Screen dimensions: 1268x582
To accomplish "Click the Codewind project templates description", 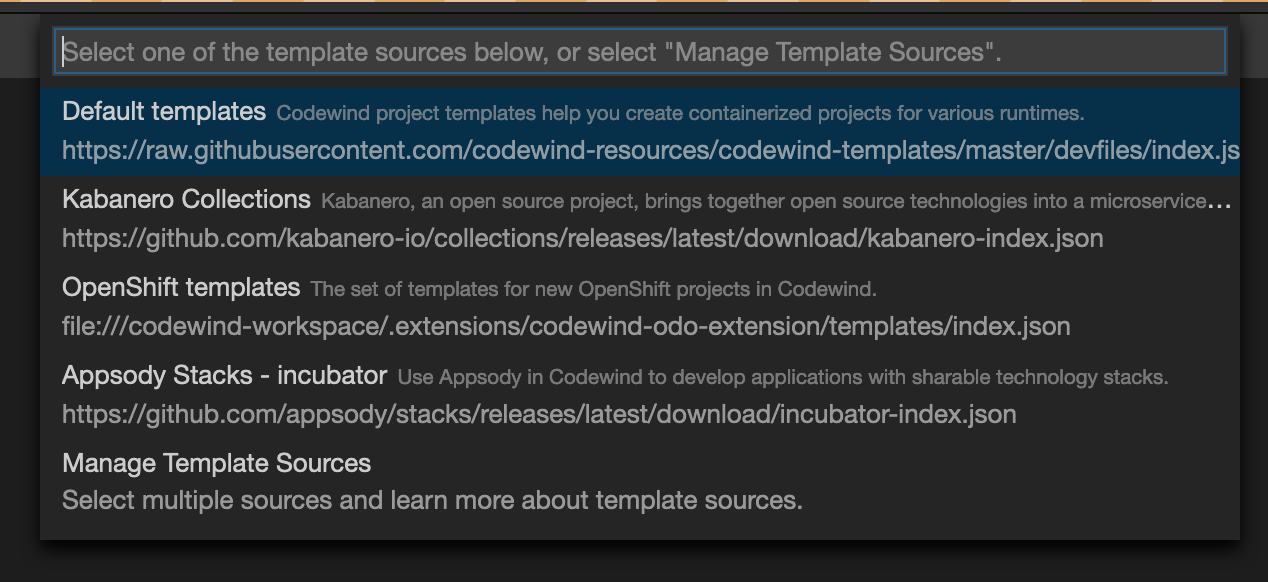I will (680, 113).
